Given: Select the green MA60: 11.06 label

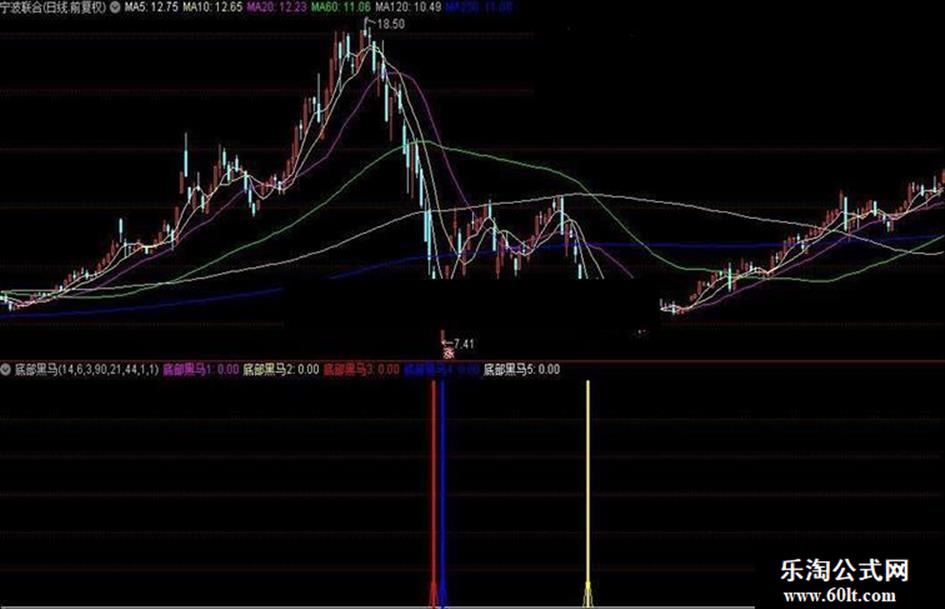Looking at the screenshot, I should (341, 7).
